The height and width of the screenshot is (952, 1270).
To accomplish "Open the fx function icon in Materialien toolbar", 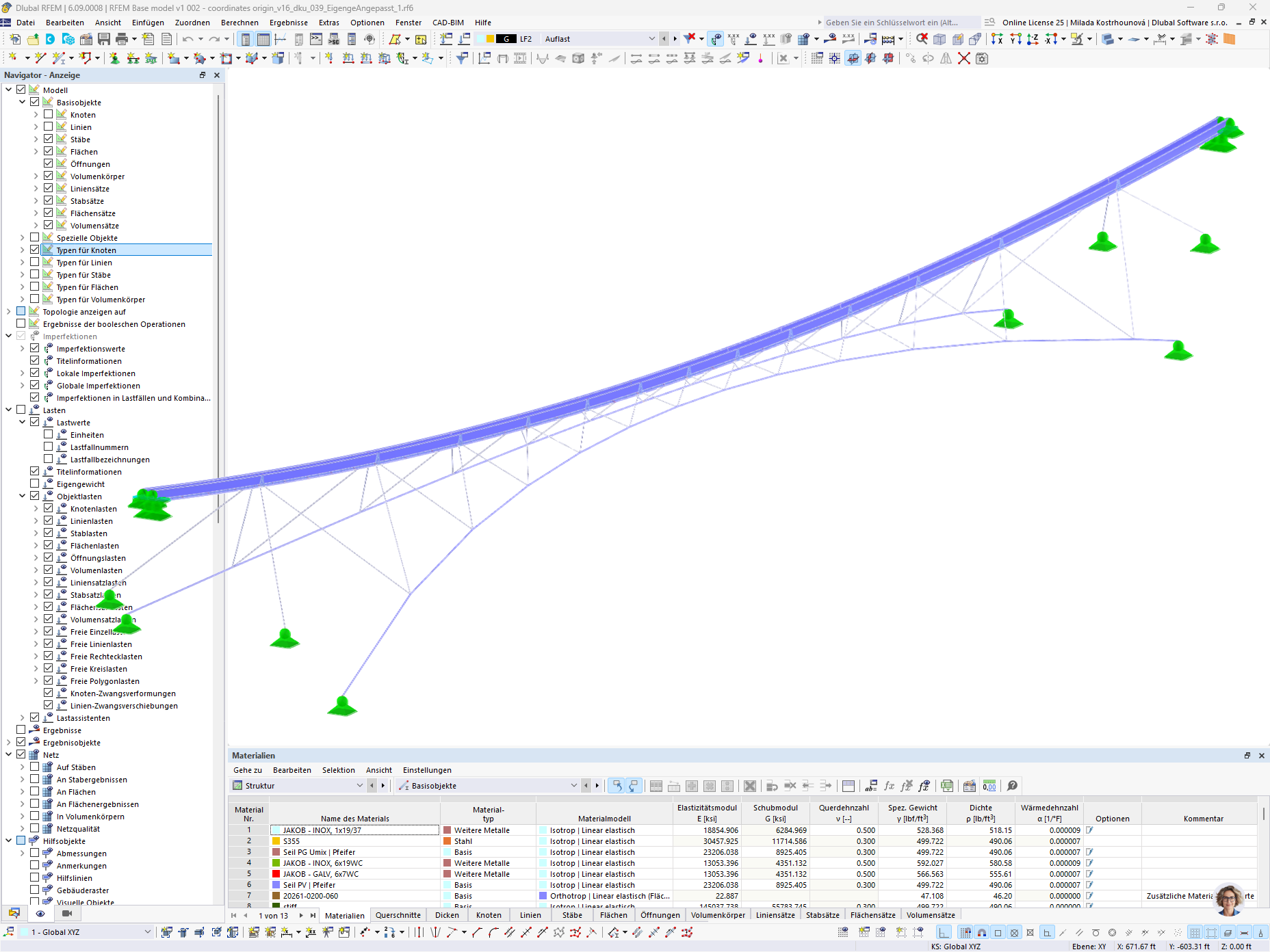I will pyautogui.click(x=890, y=785).
